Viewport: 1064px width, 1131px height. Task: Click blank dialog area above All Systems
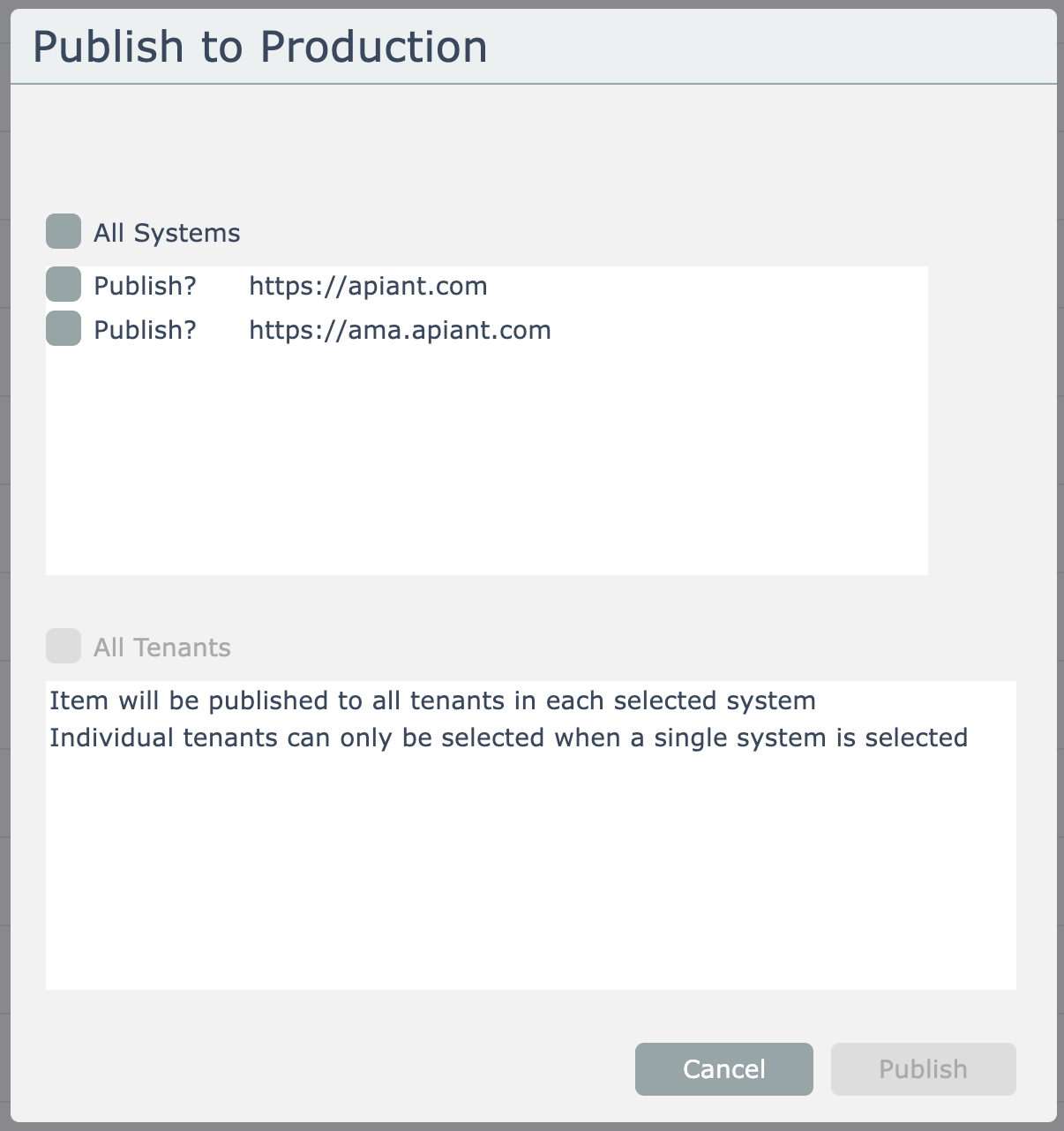(529, 150)
